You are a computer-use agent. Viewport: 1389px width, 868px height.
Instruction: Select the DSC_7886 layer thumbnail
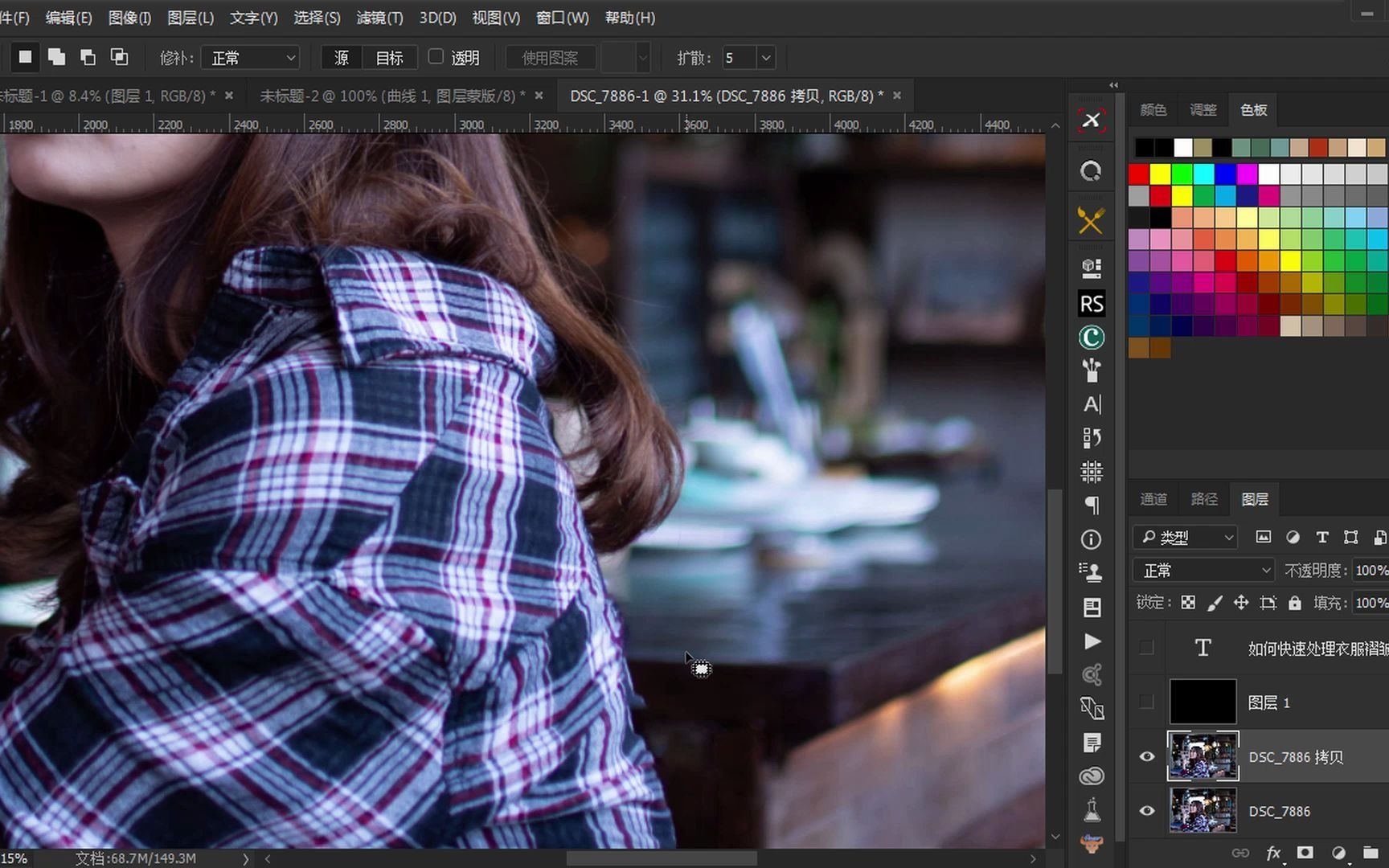tap(1203, 810)
